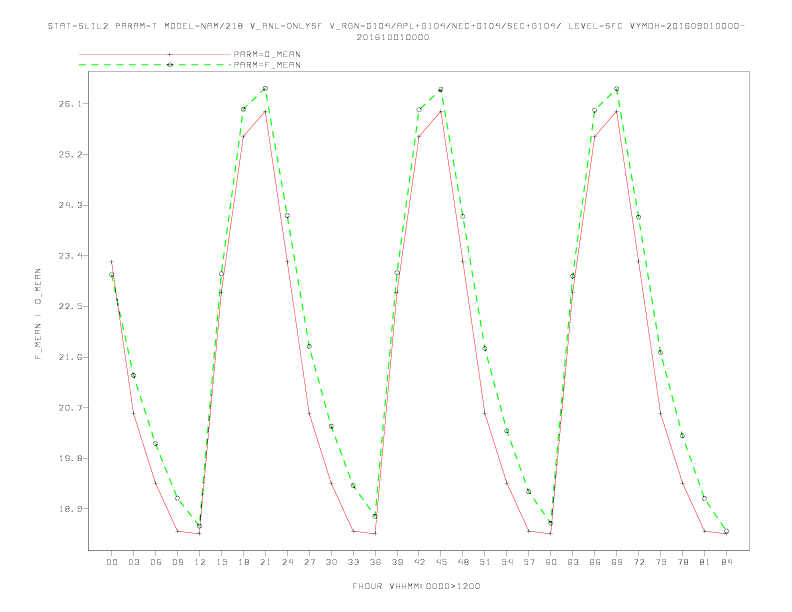Click x-axis tick label 21
This screenshot has height=612, width=792.
[265, 562]
